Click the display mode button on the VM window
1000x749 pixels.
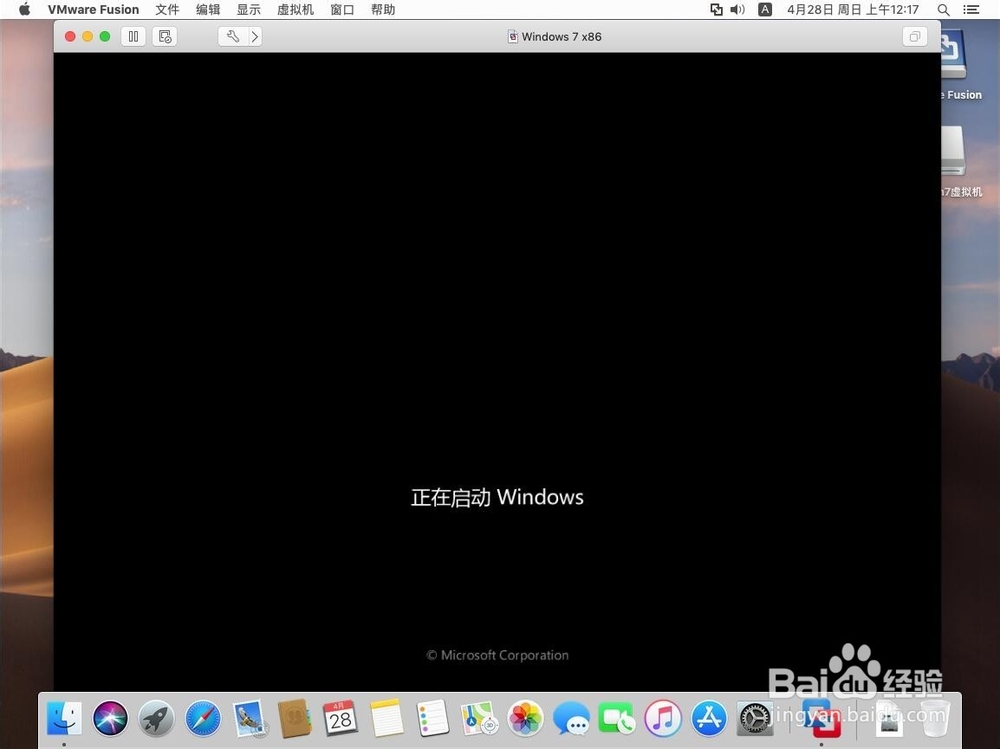pos(914,36)
